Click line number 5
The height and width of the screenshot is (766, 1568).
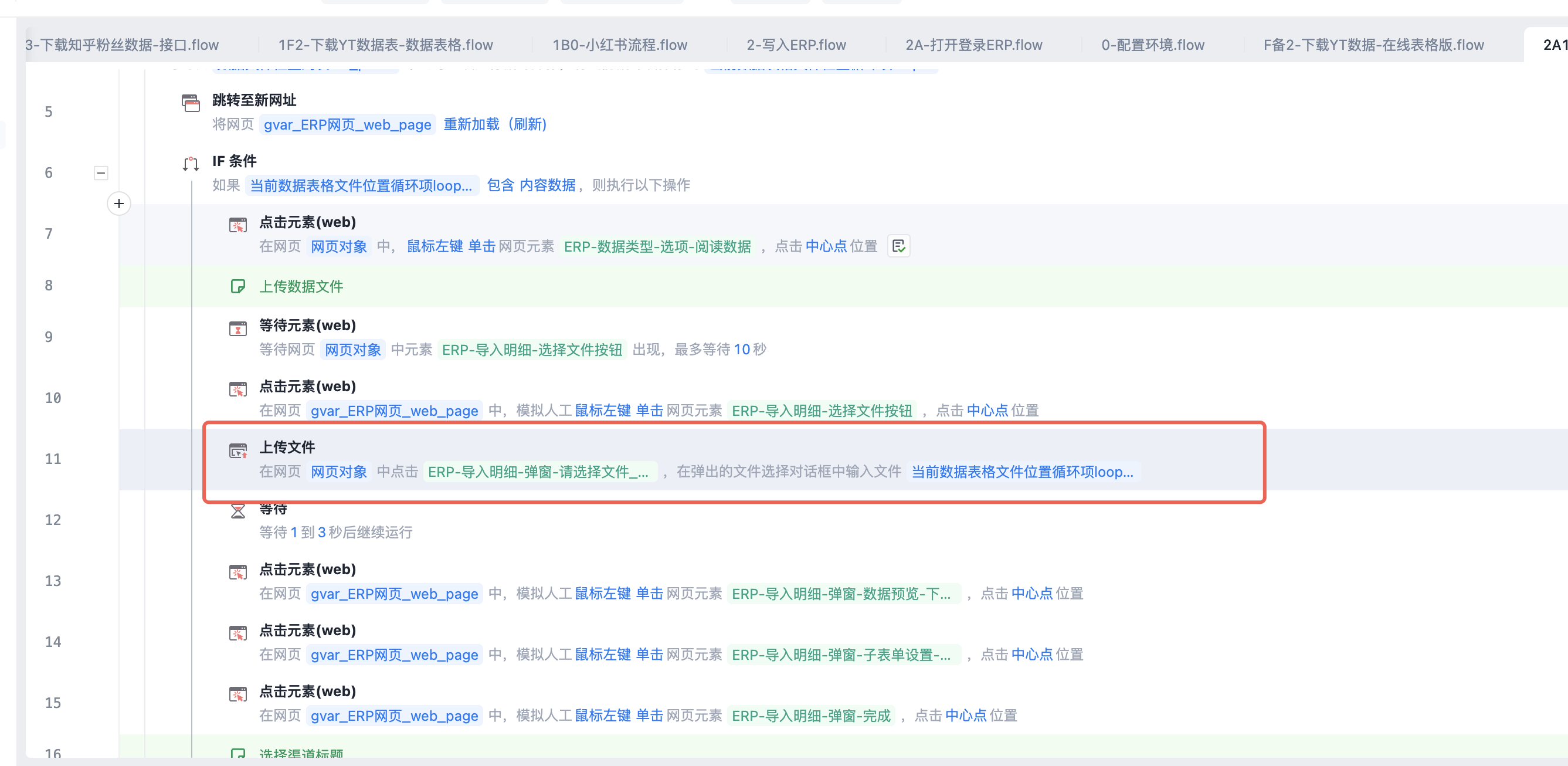49,112
